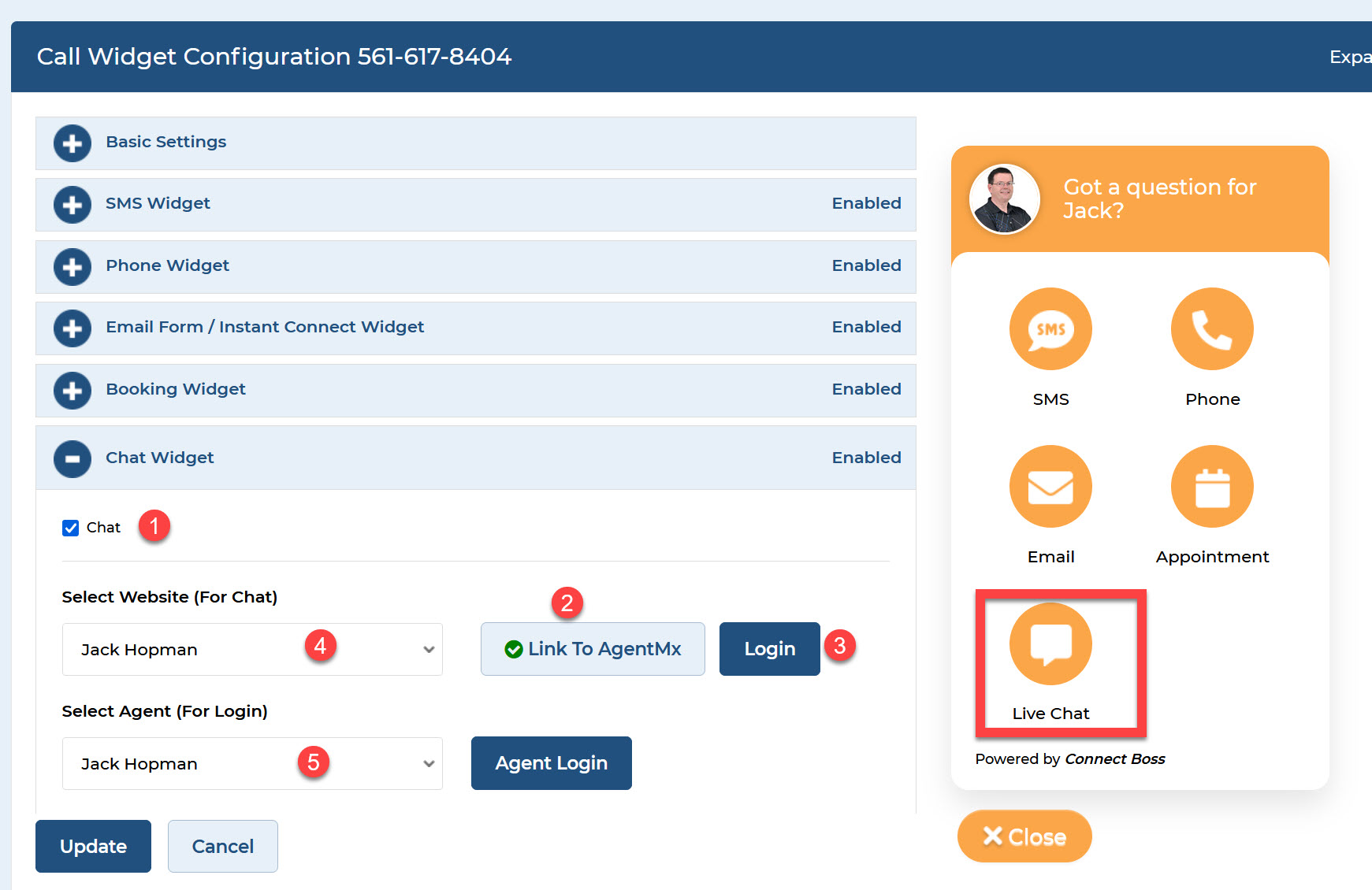1372x890 pixels.
Task: Uncheck the Chat checkbox
Action: pos(71,528)
